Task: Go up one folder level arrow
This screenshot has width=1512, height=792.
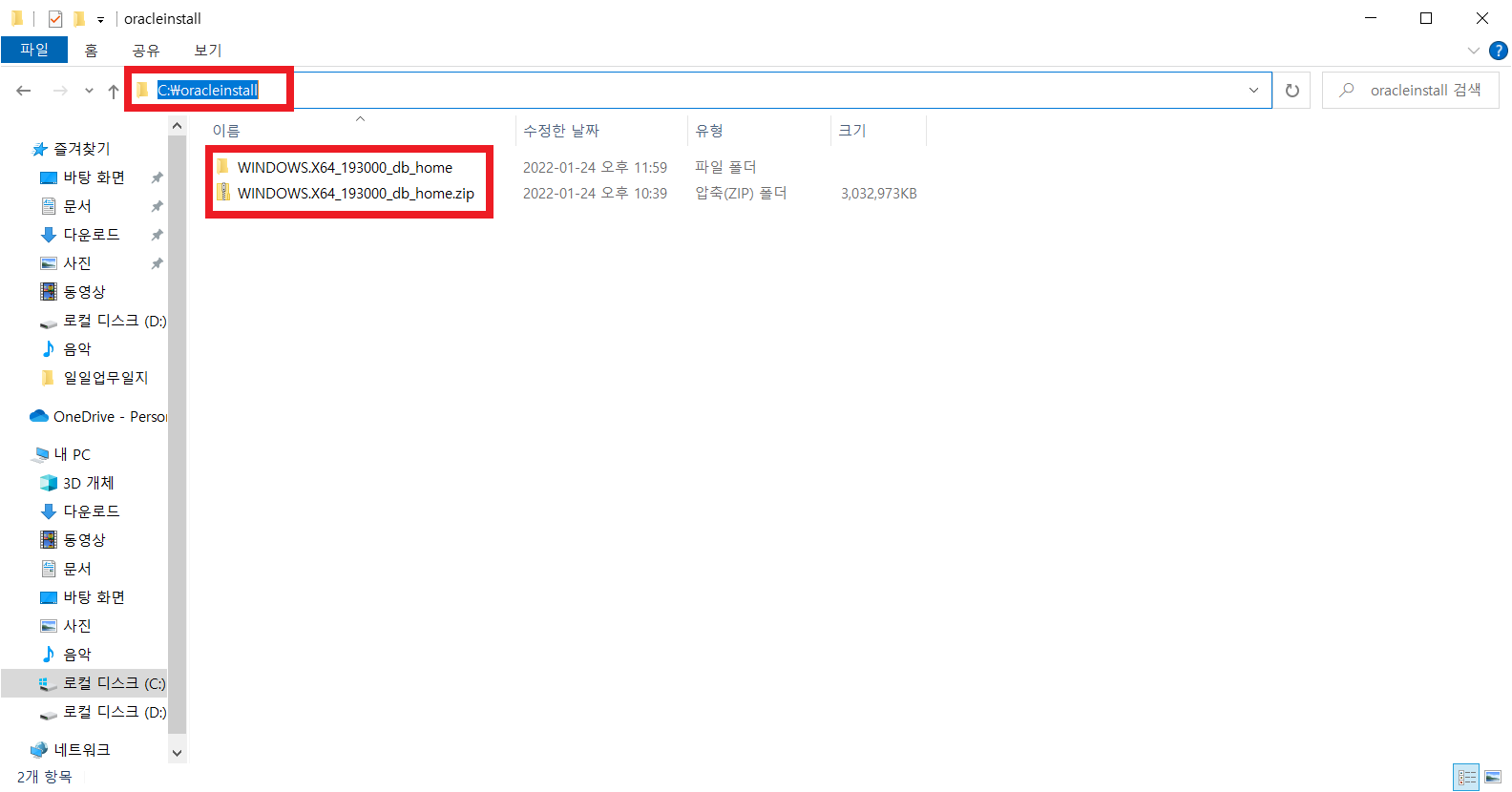Action: [114, 91]
